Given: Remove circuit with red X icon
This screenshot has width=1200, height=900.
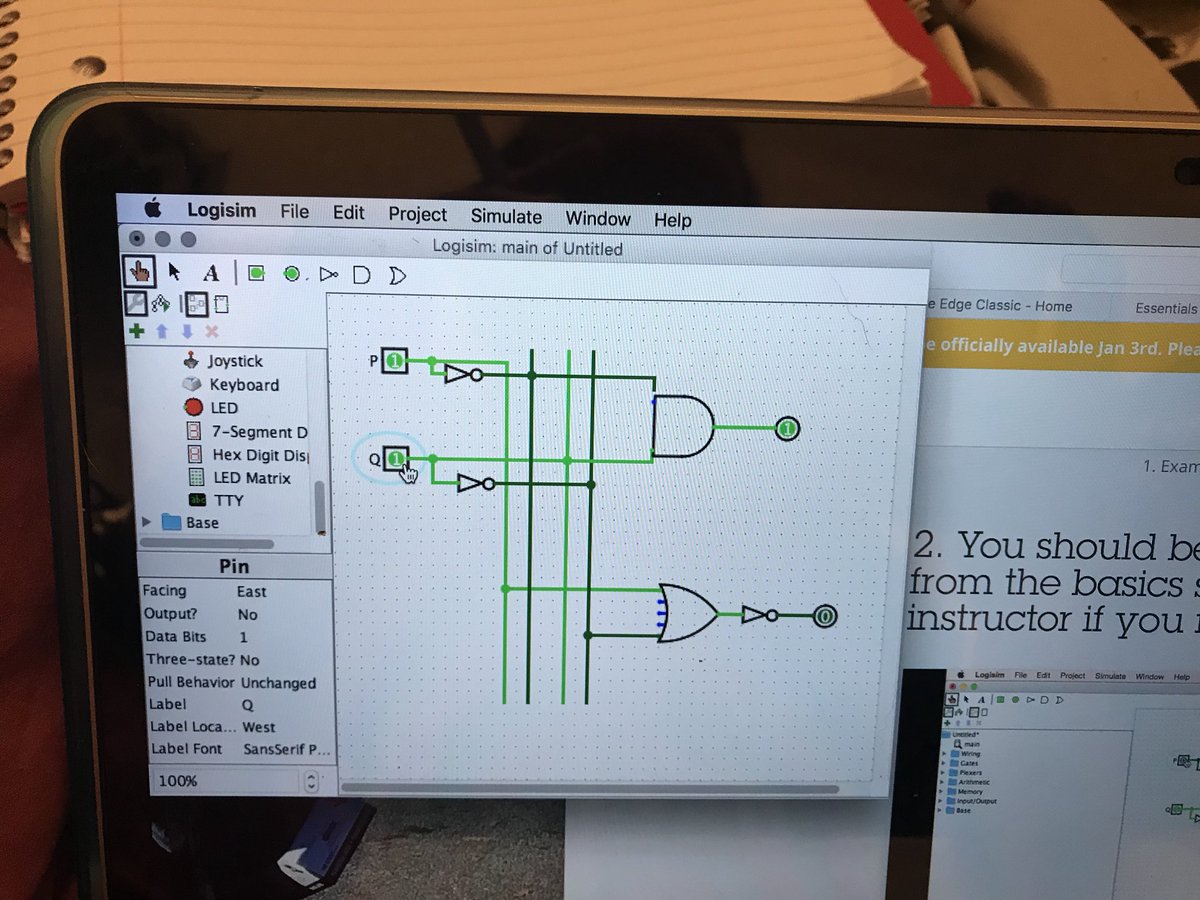Looking at the screenshot, I should (x=212, y=331).
